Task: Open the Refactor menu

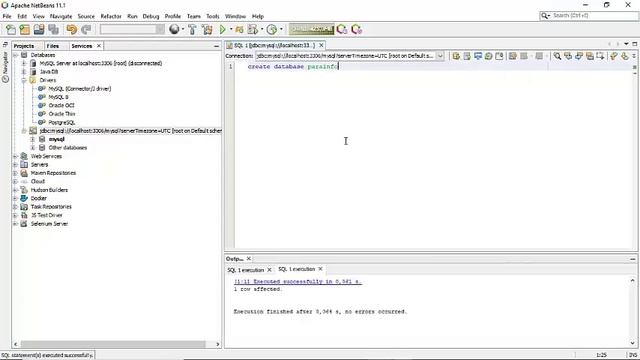Action: click(x=111, y=16)
